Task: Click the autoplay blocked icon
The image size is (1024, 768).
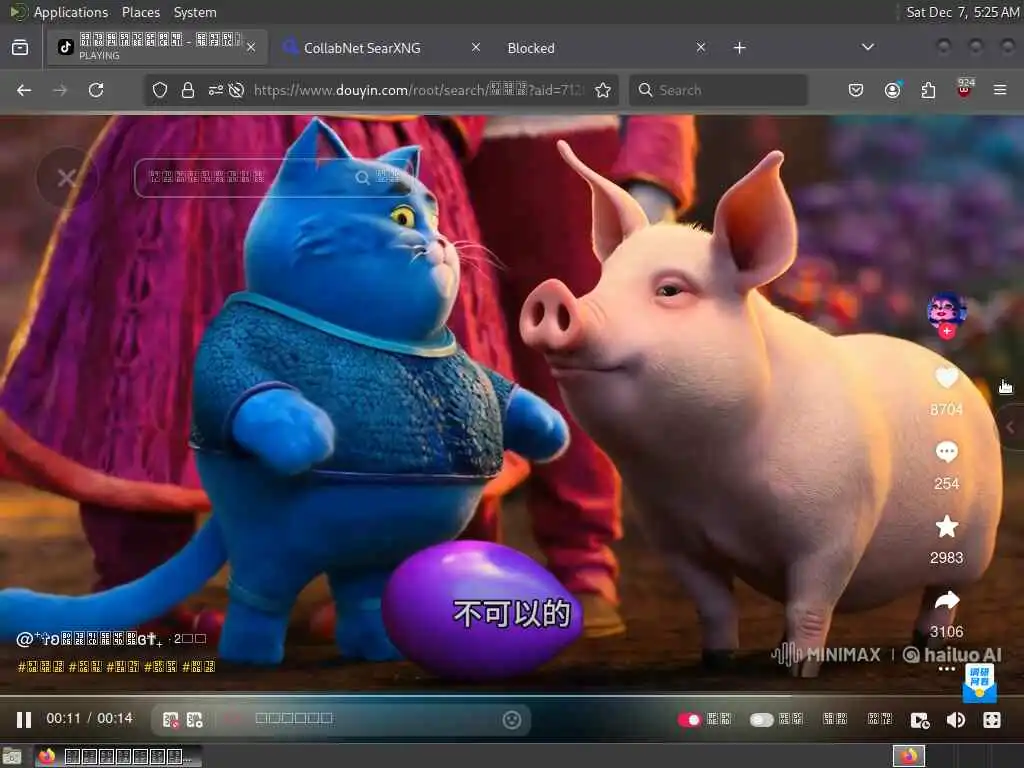Action: (236, 90)
